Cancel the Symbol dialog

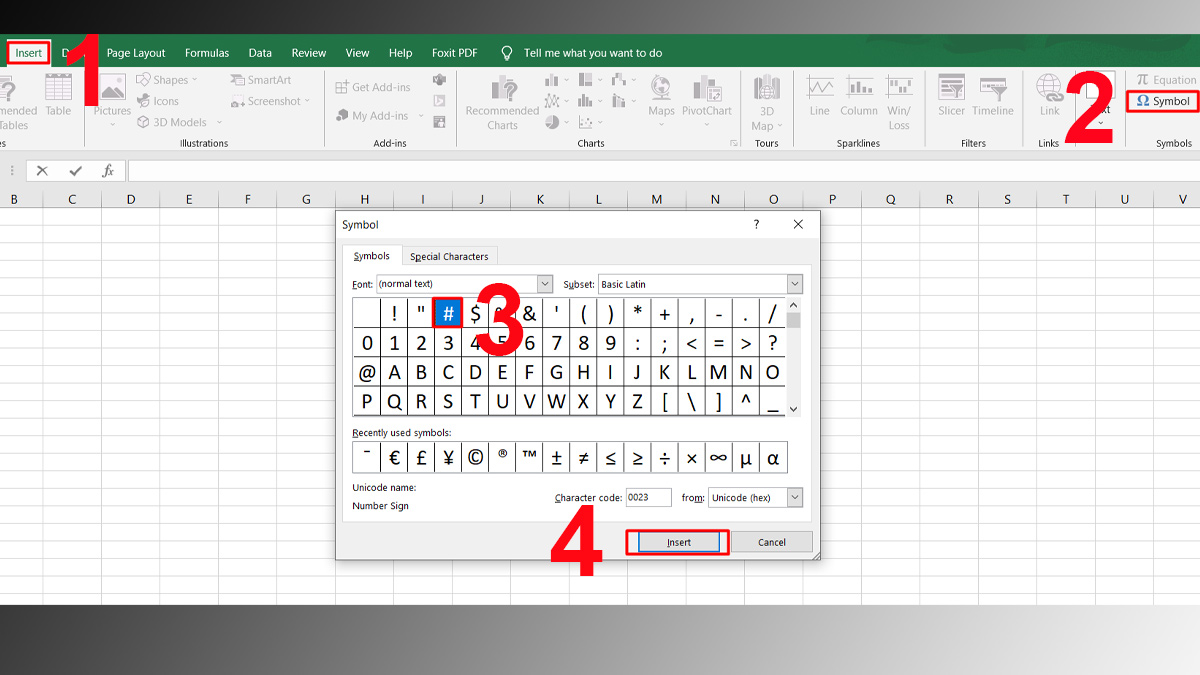772,541
